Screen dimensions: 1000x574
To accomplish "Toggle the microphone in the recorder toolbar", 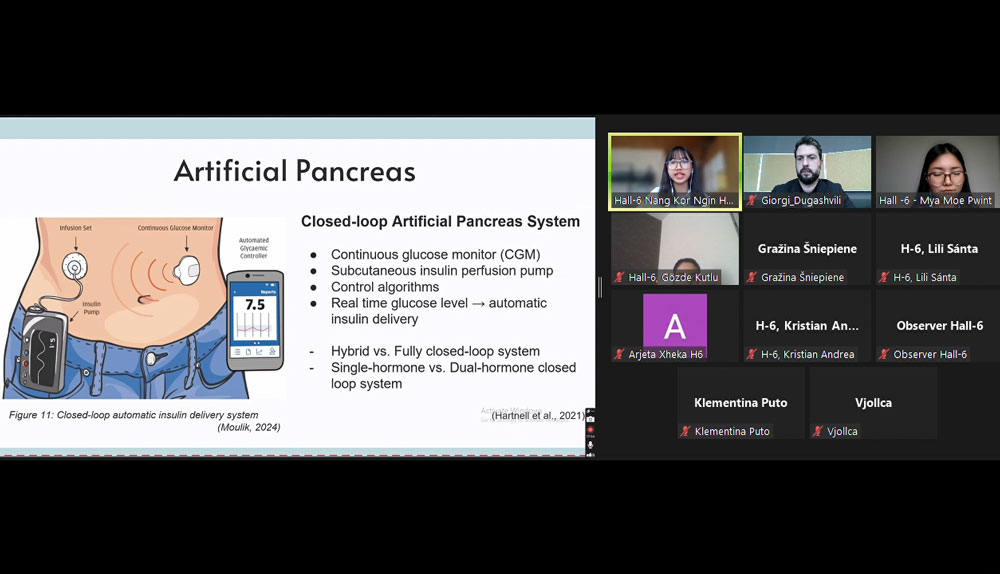I will (591, 444).
